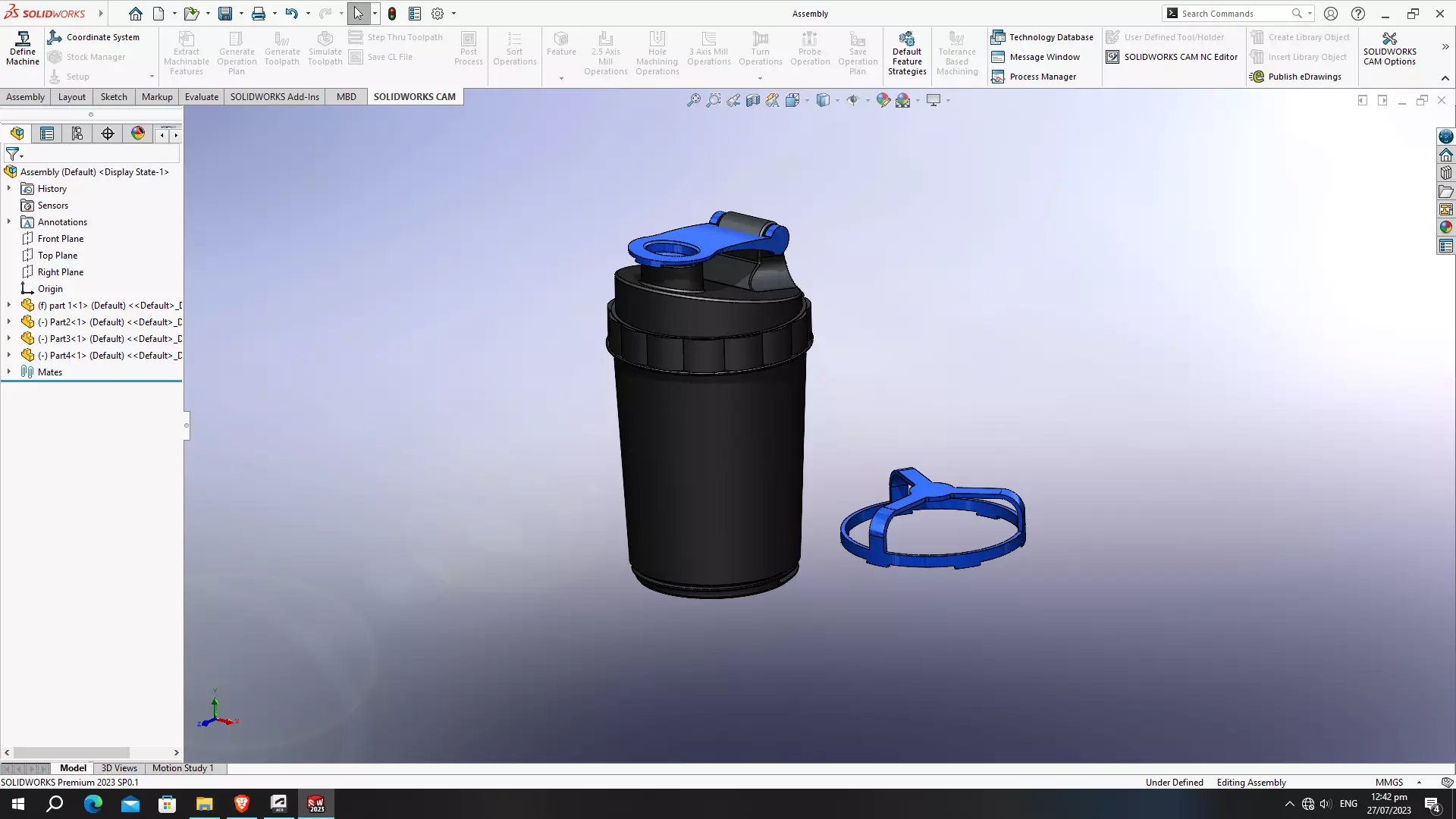Expand the part 1<1> tree node
Image resolution: width=1456 pixels, height=819 pixels.
click(x=9, y=306)
